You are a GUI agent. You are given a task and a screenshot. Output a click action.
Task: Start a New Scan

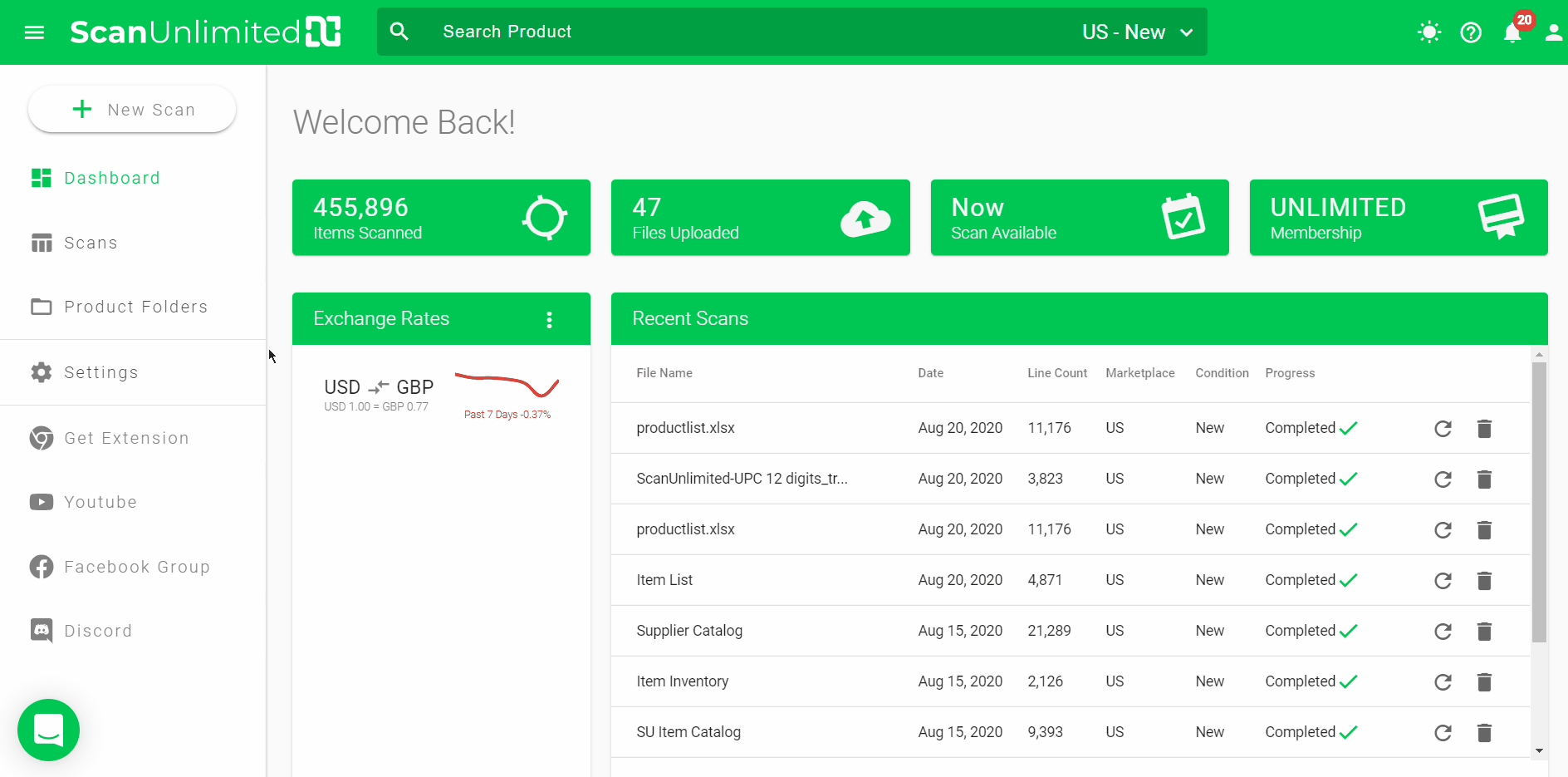coord(132,110)
